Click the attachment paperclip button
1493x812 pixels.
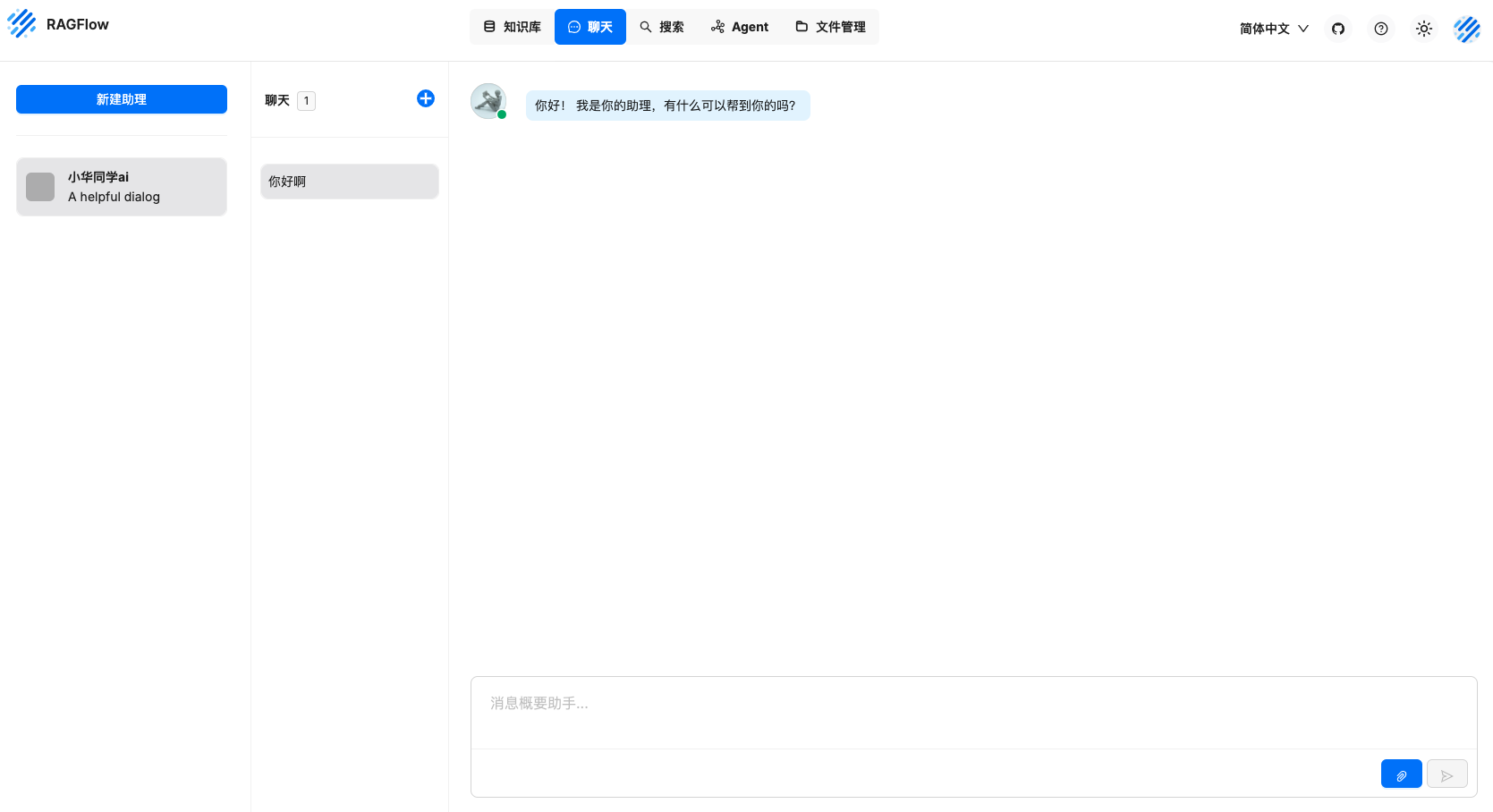coord(1401,774)
